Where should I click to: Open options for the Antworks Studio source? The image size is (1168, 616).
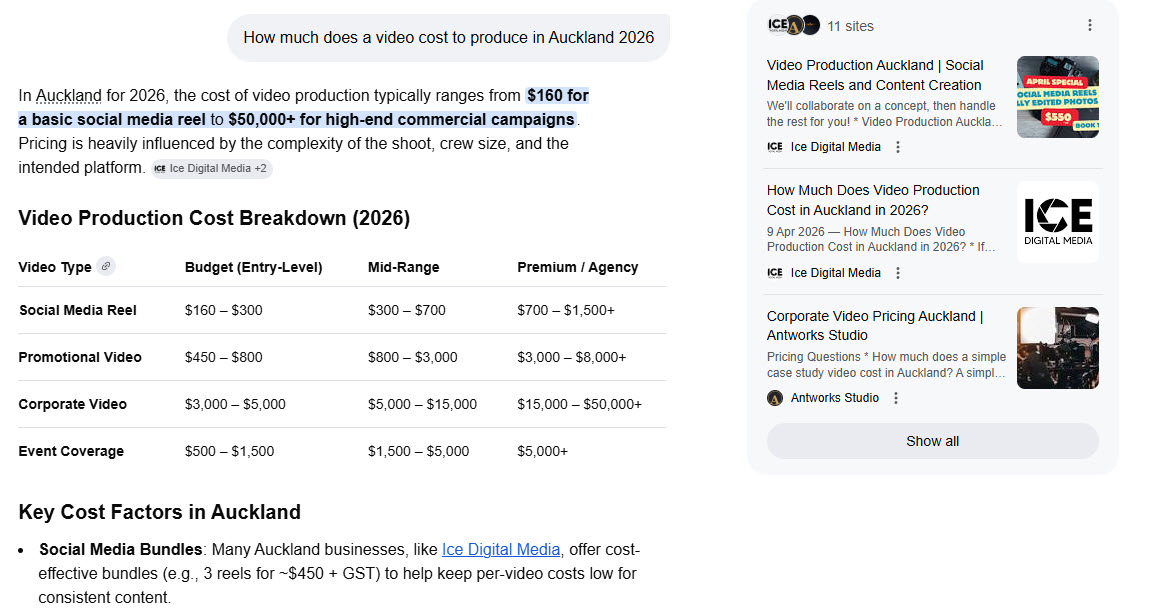(x=895, y=397)
